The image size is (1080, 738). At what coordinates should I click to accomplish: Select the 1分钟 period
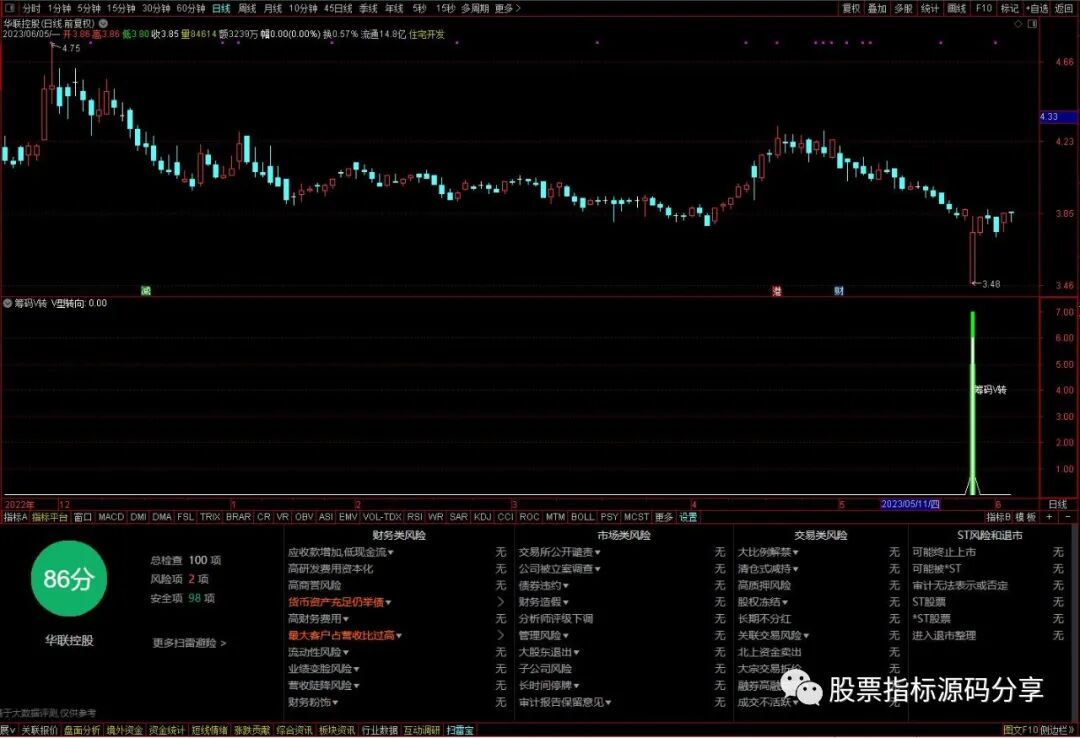(x=59, y=8)
